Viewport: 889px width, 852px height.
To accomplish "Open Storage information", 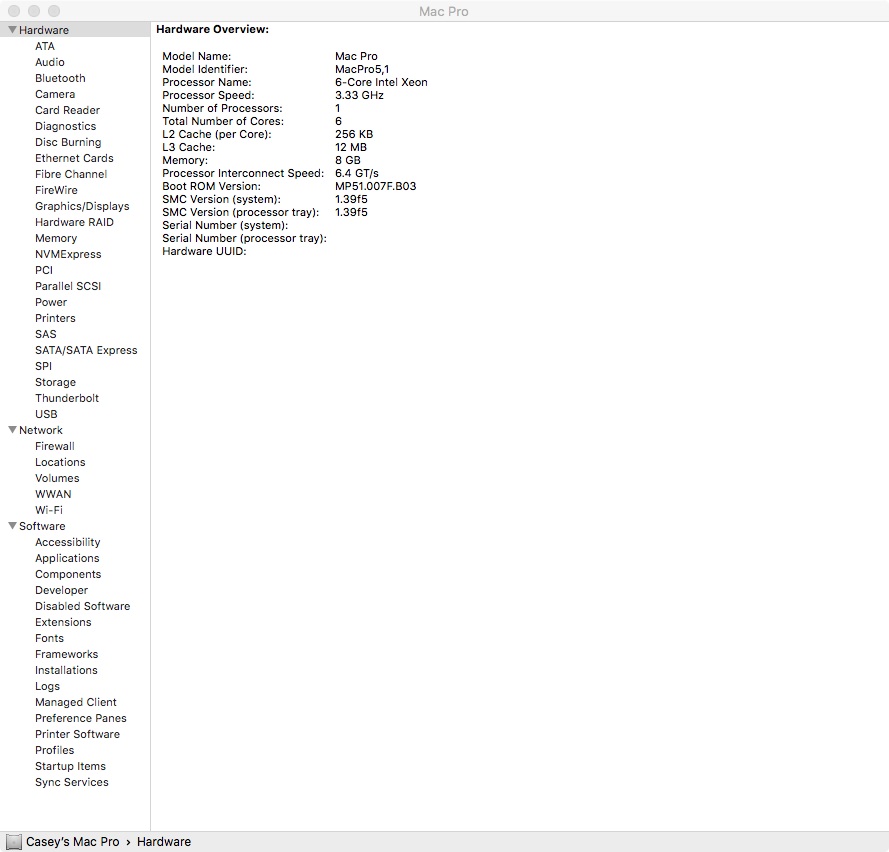I will [56, 382].
